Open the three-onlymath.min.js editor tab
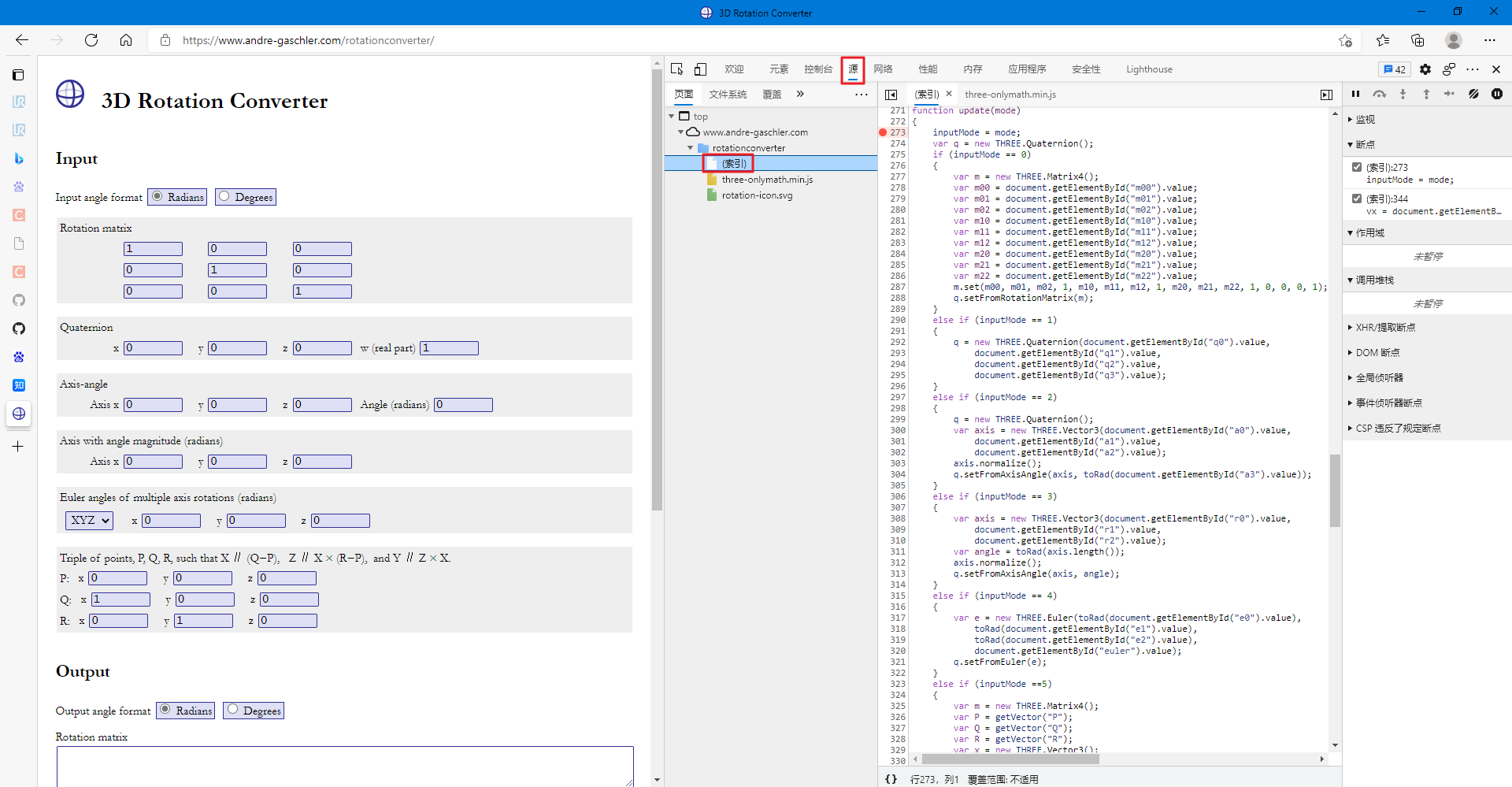 pos(1010,95)
